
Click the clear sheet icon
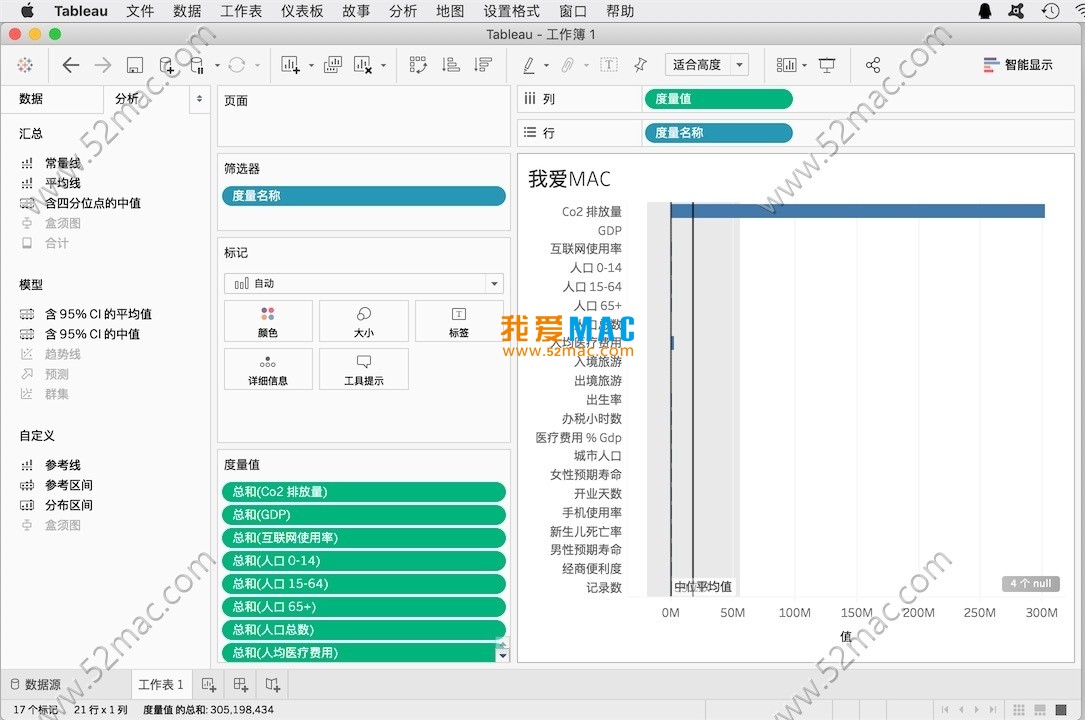(x=363, y=65)
